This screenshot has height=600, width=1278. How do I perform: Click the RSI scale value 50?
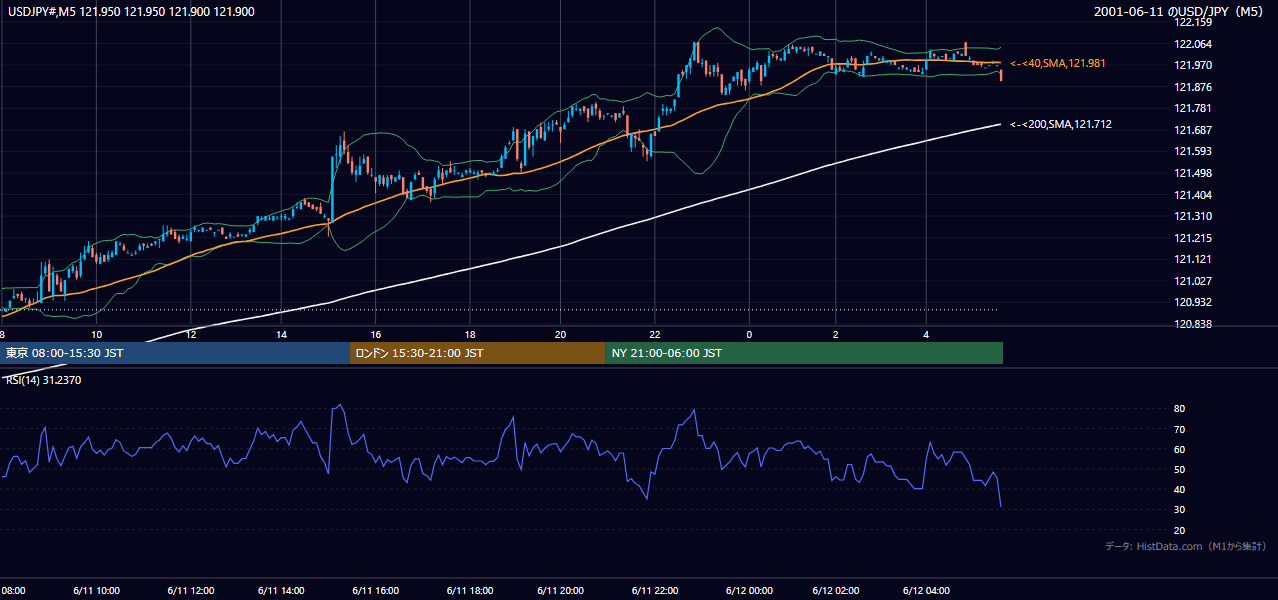(x=1179, y=469)
